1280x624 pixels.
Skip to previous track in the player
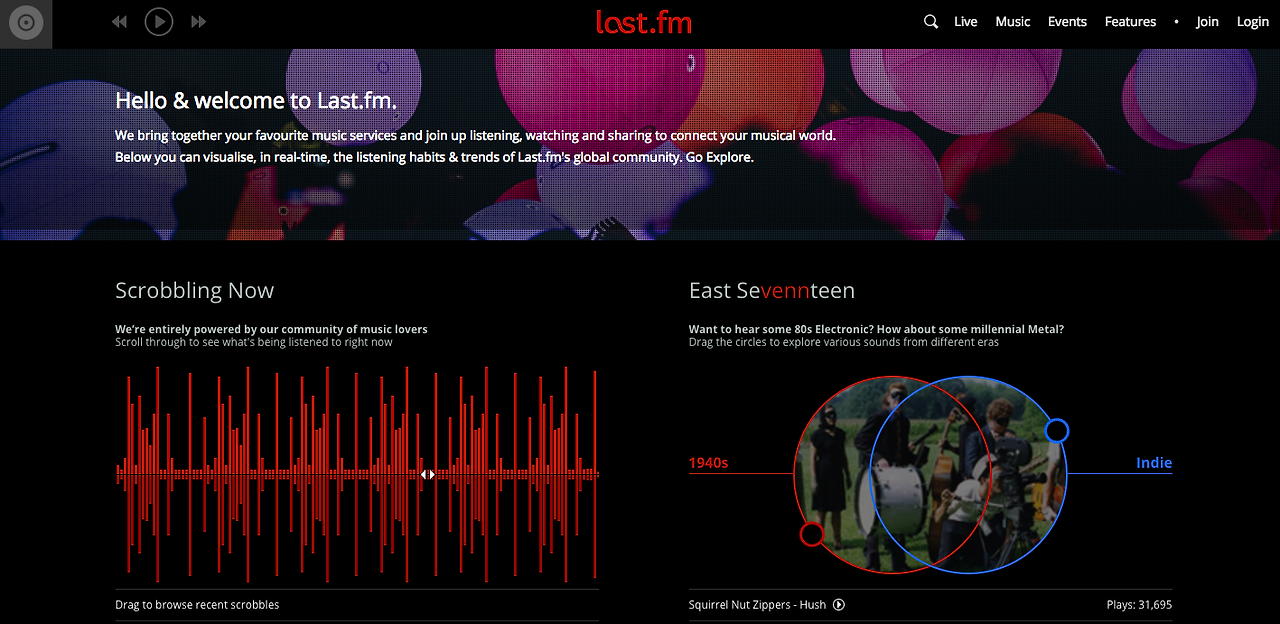[119, 22]
